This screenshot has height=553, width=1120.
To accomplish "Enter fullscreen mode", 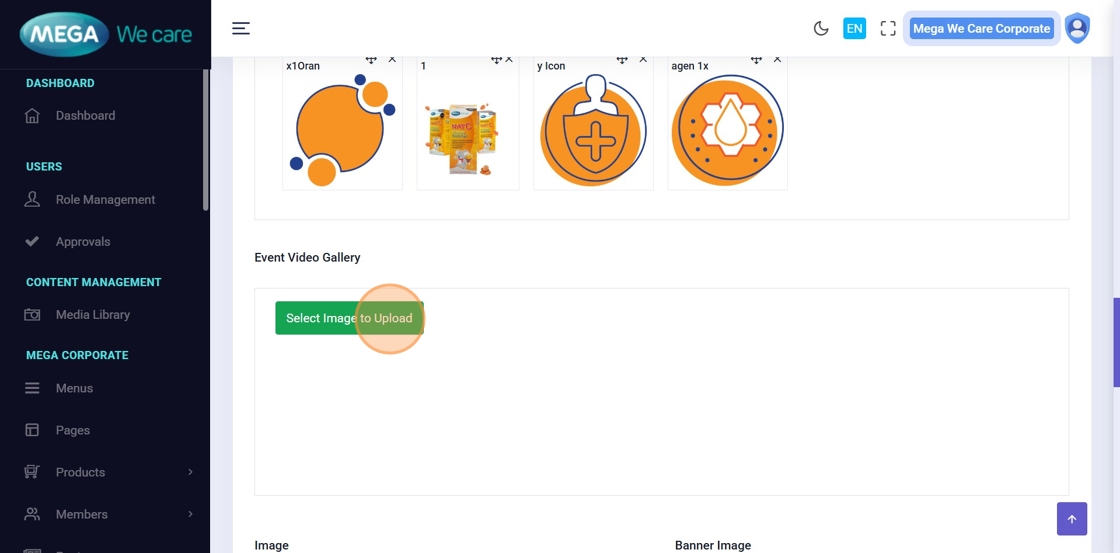I will coord(888,28).
